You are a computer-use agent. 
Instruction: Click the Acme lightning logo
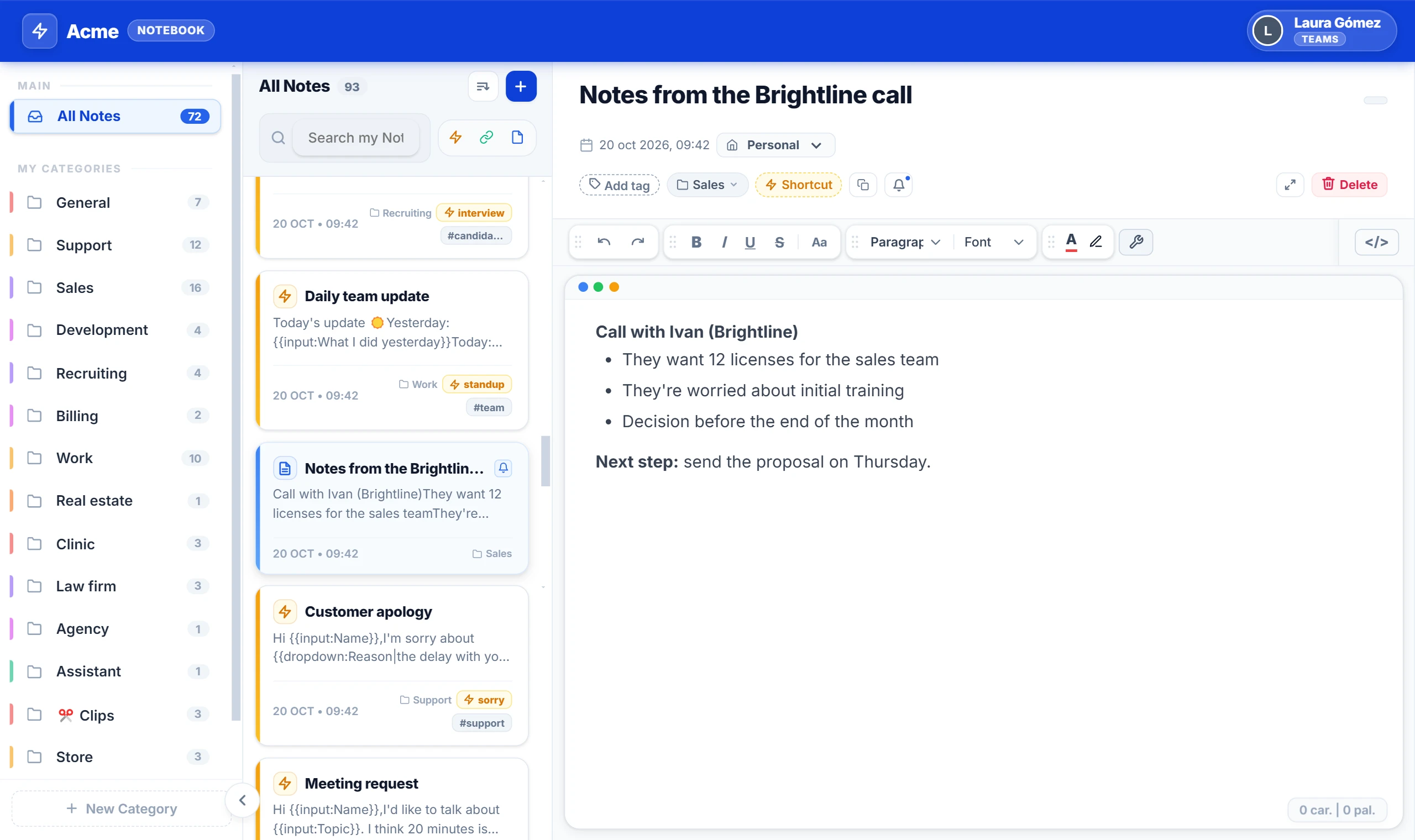click(x=40, y=30)
